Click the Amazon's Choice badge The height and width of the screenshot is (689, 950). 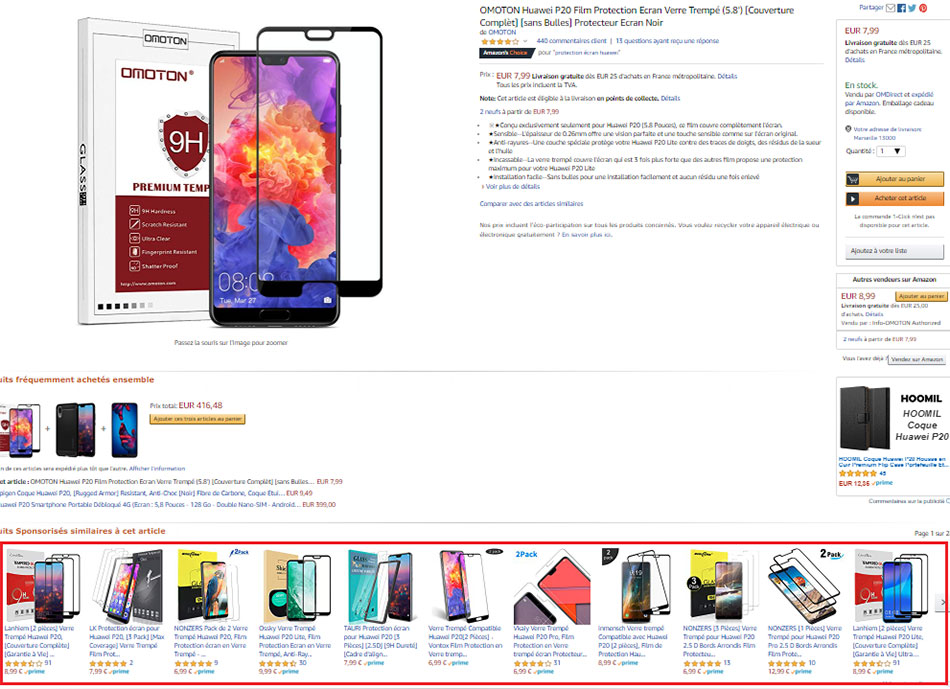coord(507,53)
